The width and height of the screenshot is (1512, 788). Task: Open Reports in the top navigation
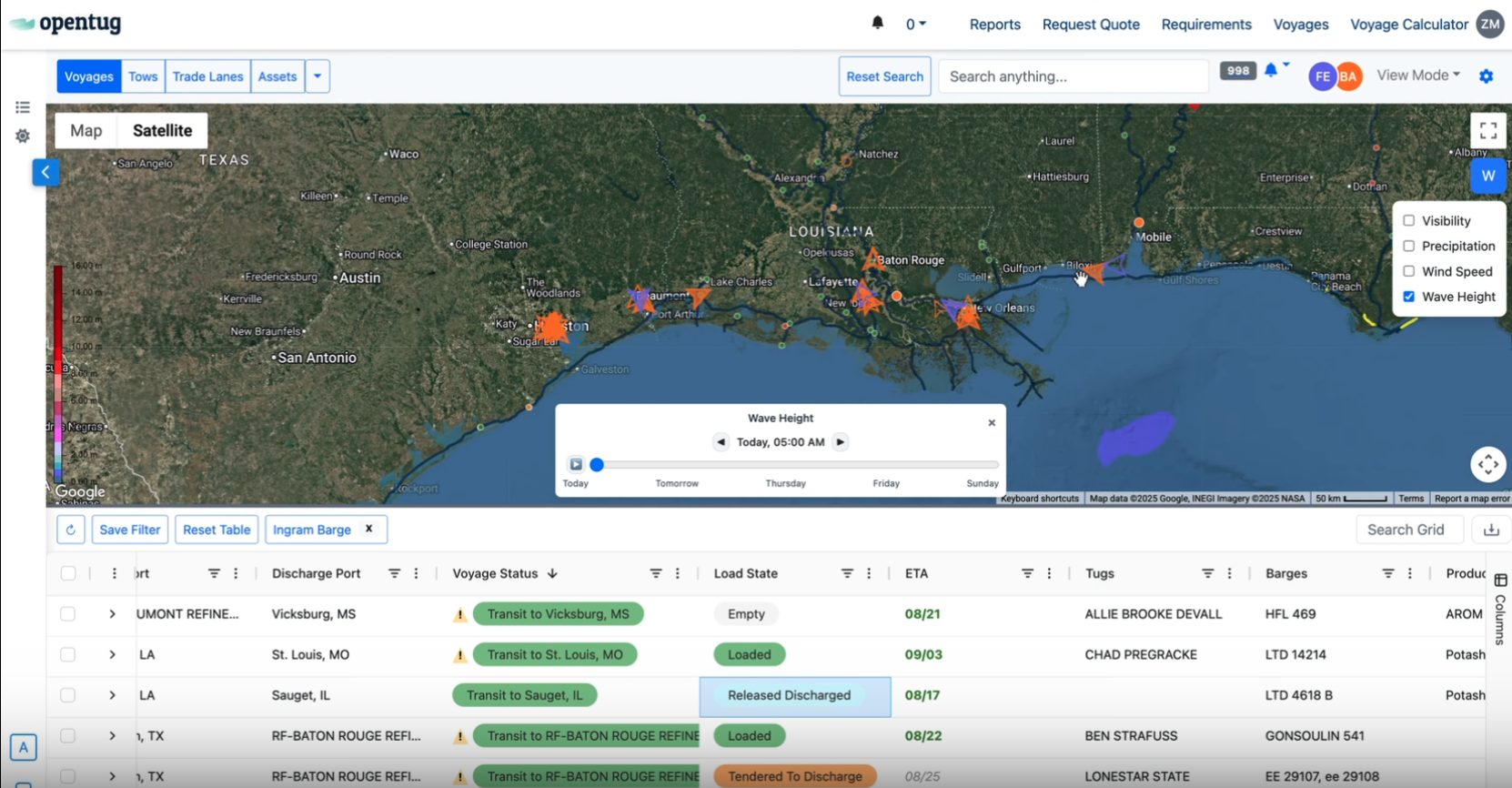[995, 25]
